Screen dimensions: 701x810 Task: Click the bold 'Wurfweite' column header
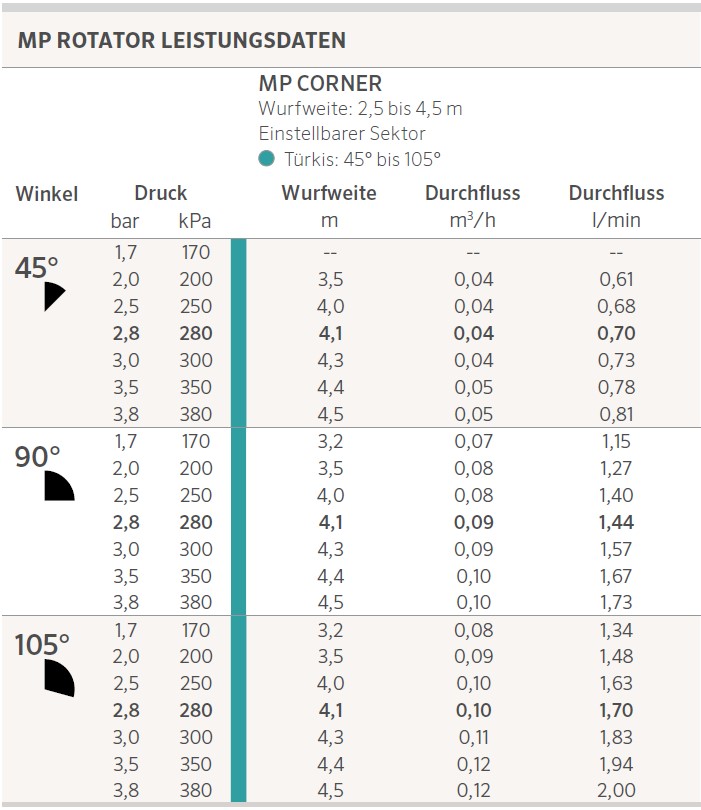[x=329, y=193]
